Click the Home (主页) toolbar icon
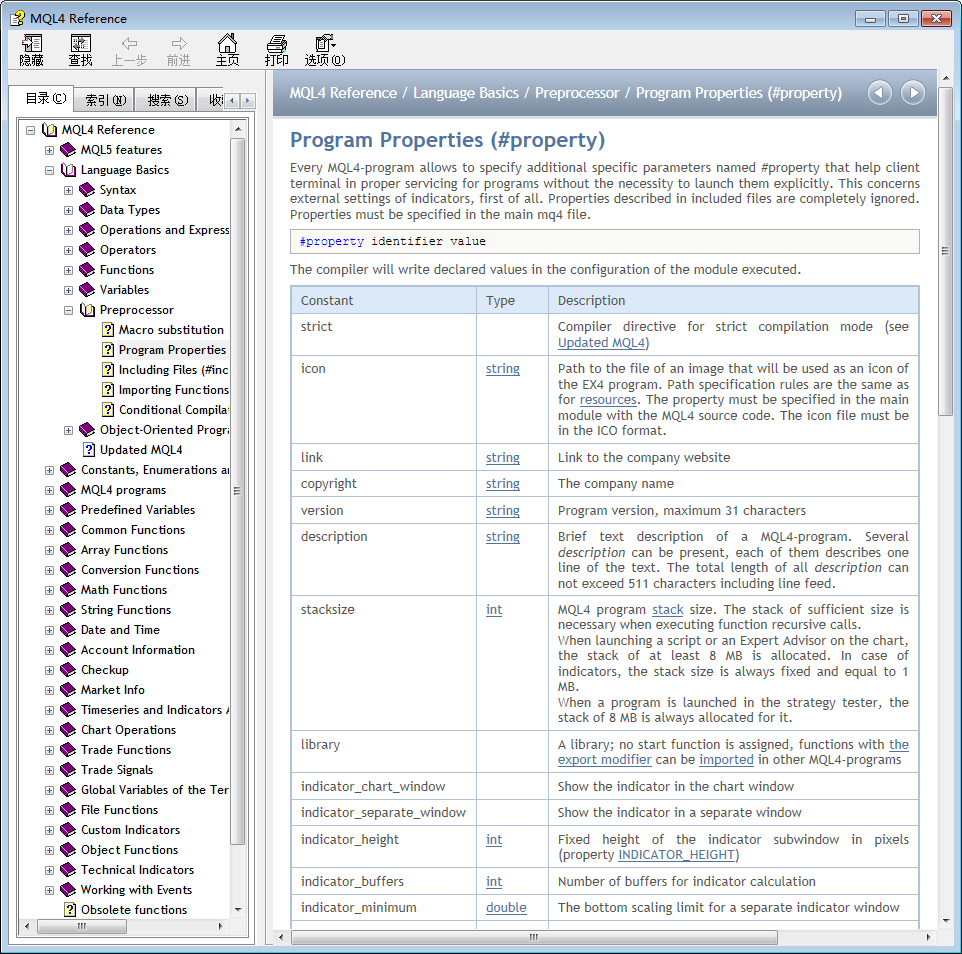Screen dimensions: 962x954 coord(227,50)
